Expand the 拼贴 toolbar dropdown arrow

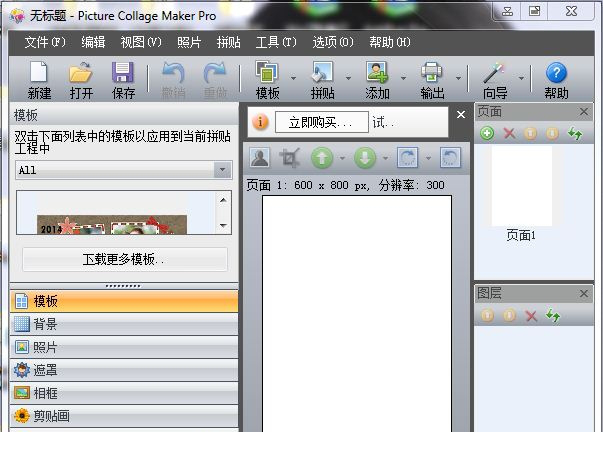(x=348, y=78)
